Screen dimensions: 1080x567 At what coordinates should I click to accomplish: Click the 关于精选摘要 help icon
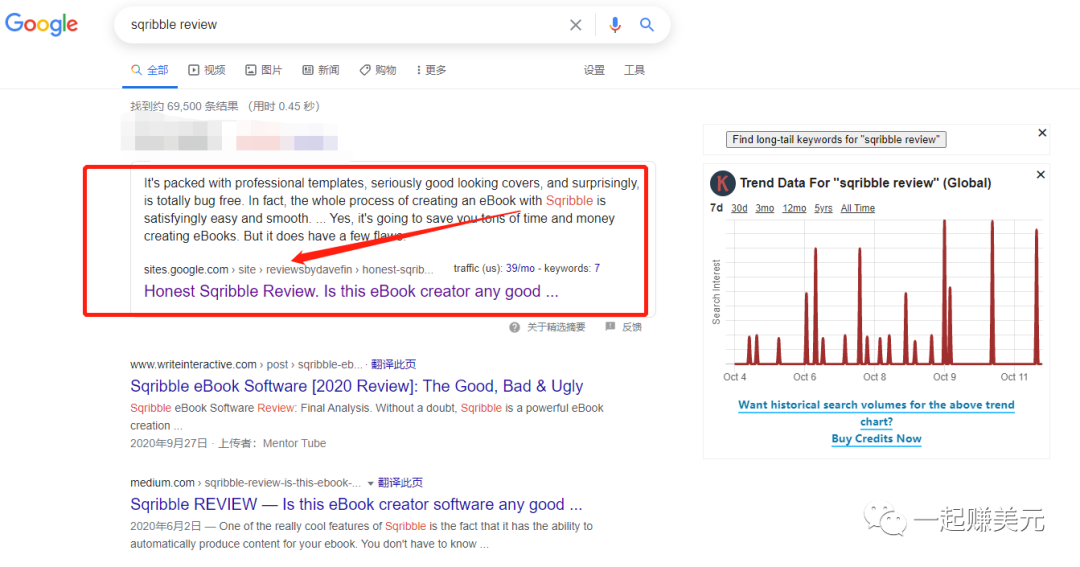(515, 327)
